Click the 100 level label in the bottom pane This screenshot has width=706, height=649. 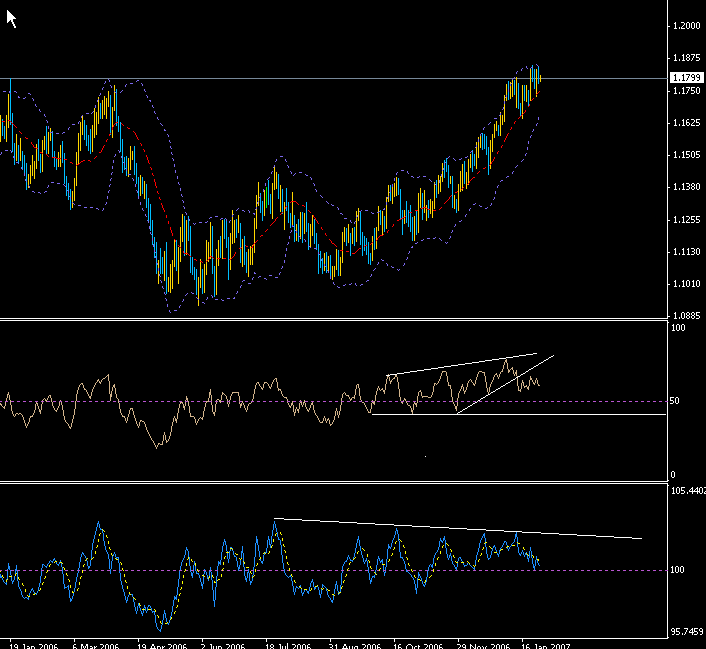(x=677, y=570)
